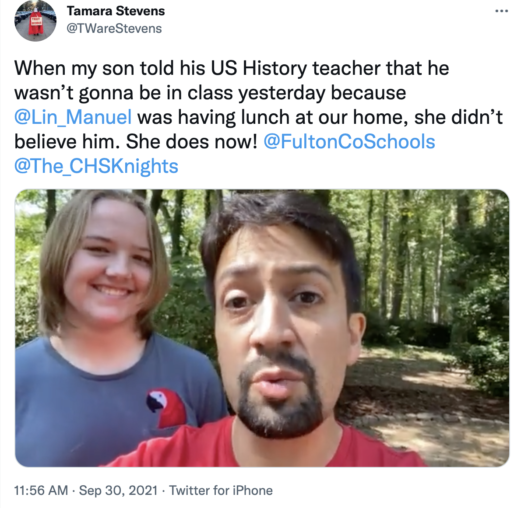
Task: Select the Sep 30, 2021 date
Action: click(118, 490)
